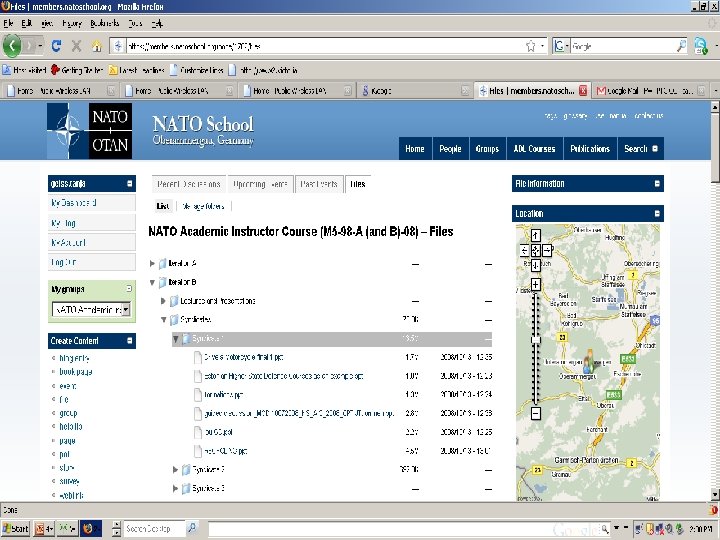Screen dimensions: 720x540
Task: Expand the Iteration A folder
Action: (x=152, y=264)
